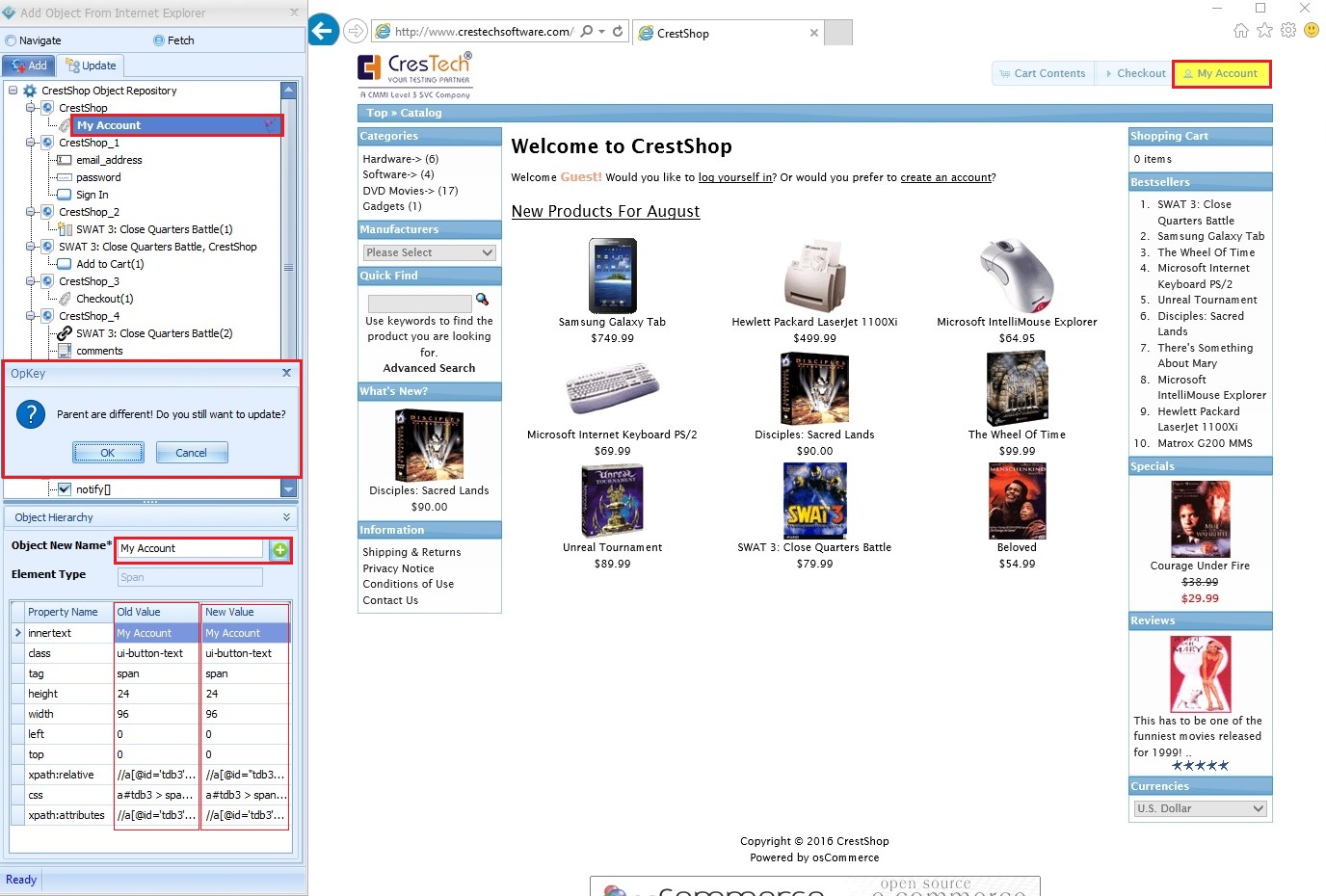Image resolution: width=1326 pixels, height=896 pixels.
Task: Go back using the browser's blue back arrow
Action: pyautogui.click(x=324, y=31)
